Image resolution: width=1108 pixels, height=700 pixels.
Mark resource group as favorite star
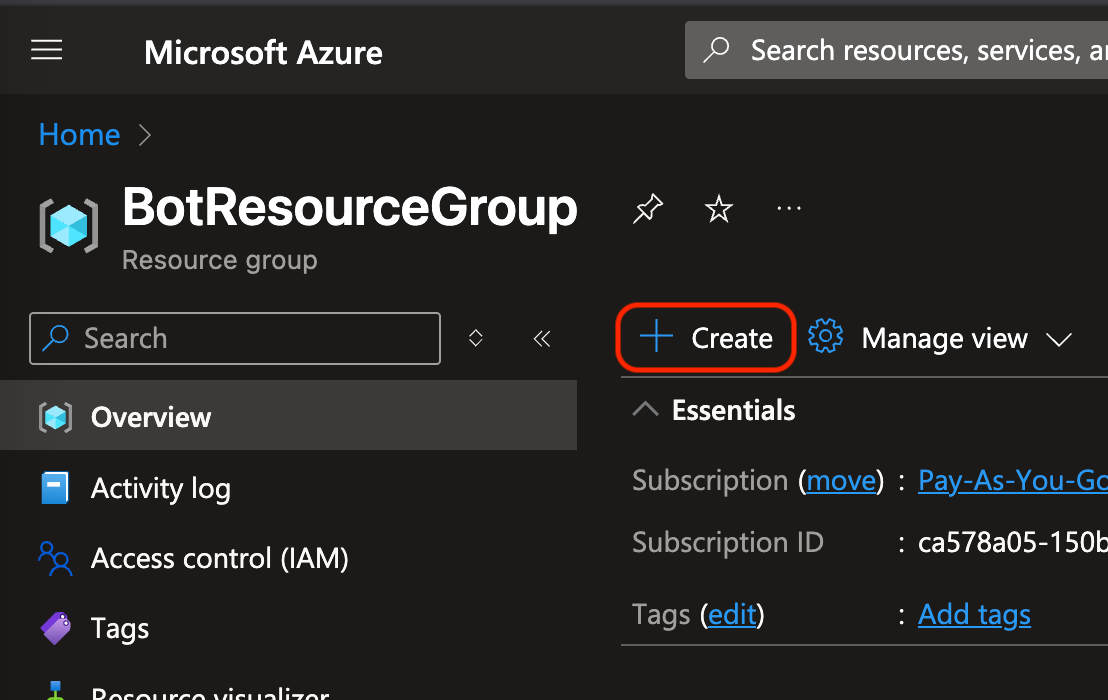tap(718, 209)
